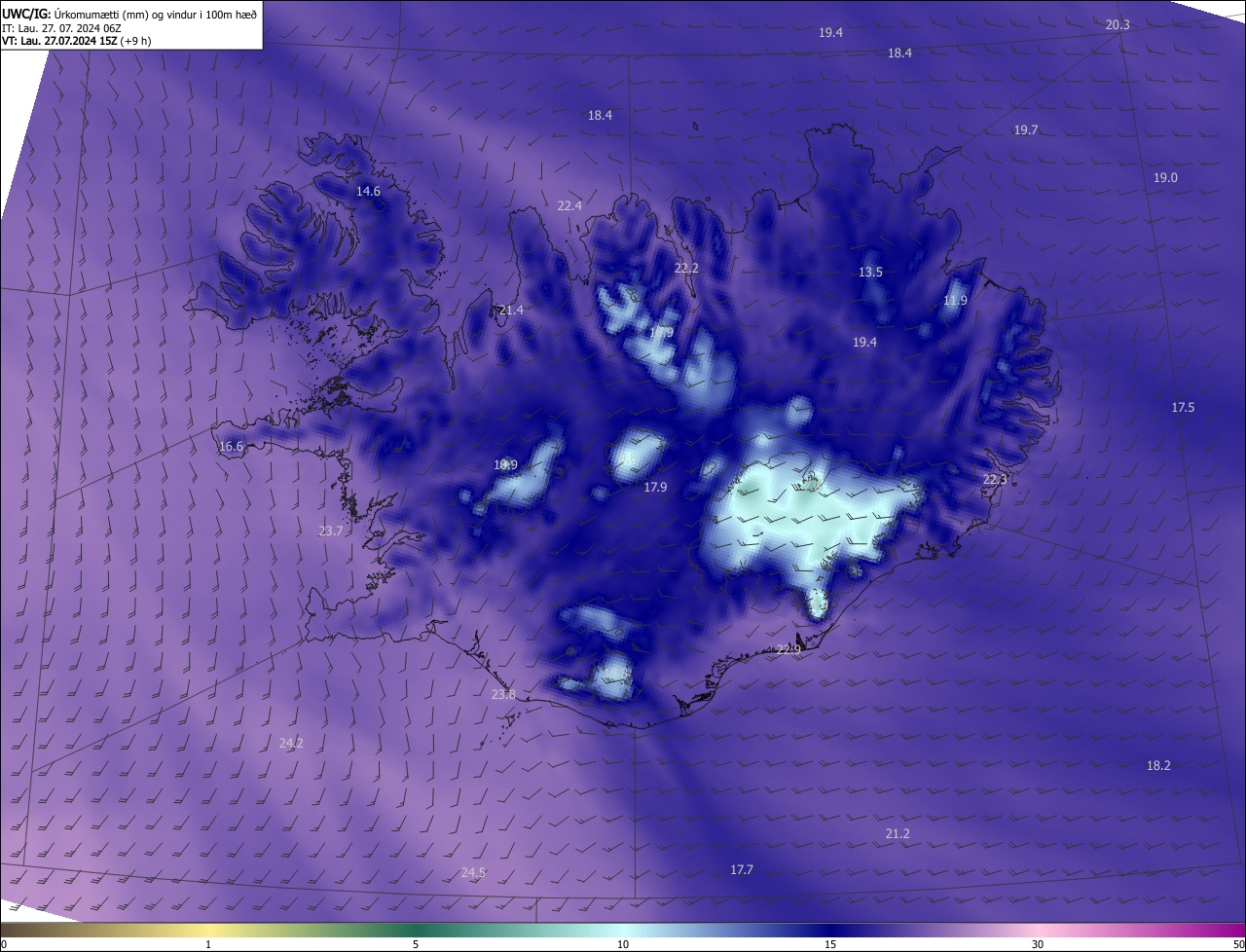Click the 17.7 value label
The width and height of the screenshot is (1246, 952).
click(x=742, y=869)
